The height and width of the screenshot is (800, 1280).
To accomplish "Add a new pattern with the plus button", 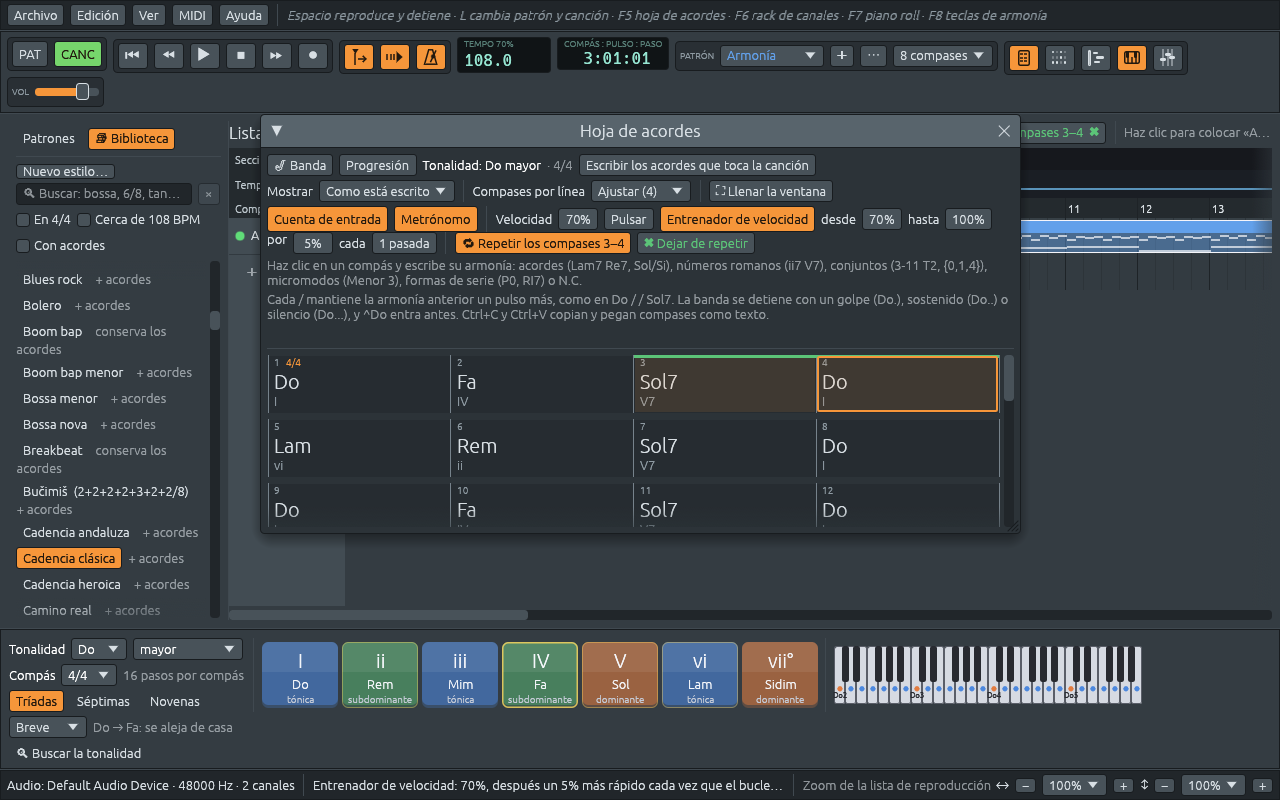I will (842, 56).
